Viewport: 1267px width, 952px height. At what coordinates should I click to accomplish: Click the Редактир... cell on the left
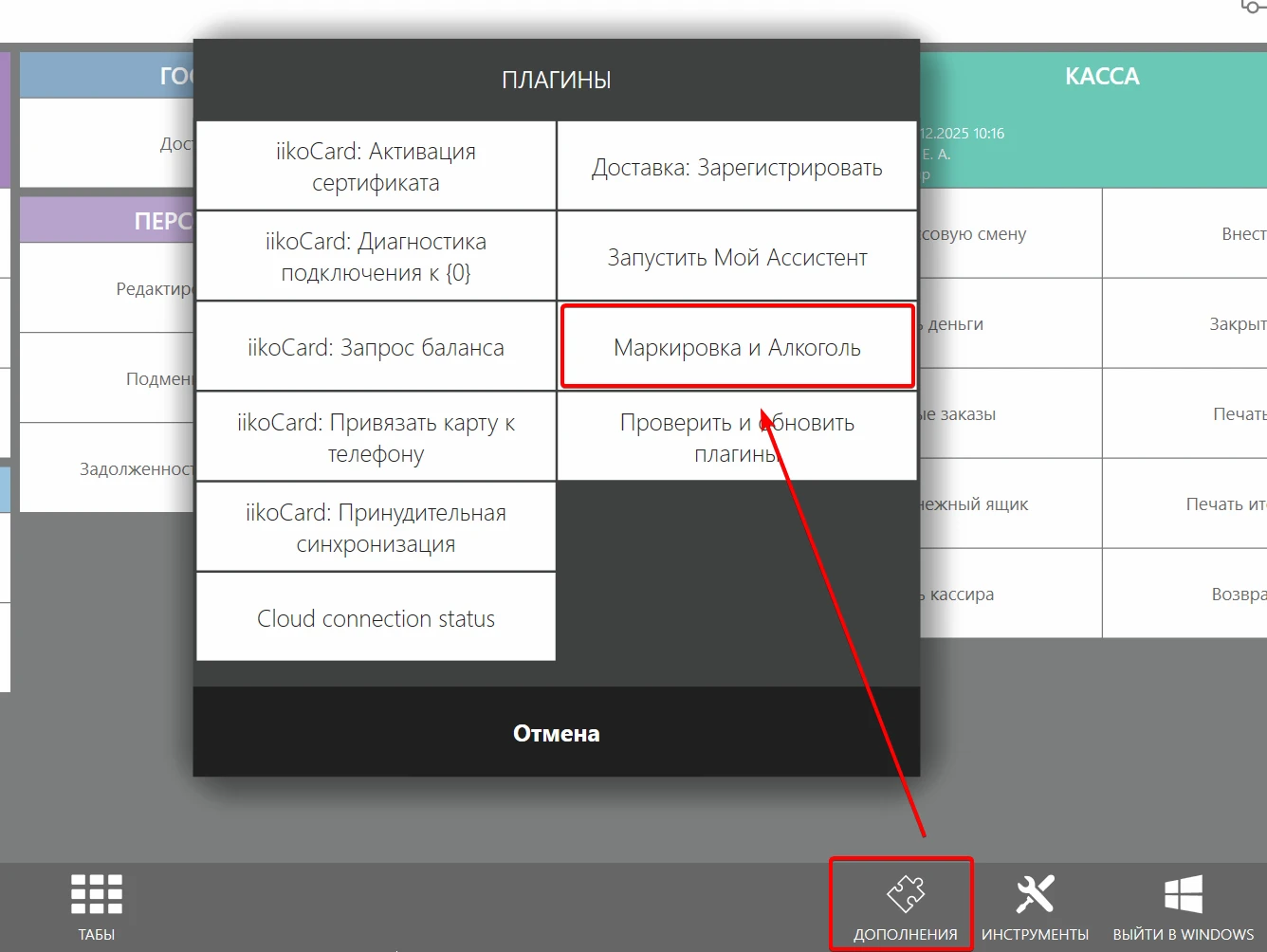[x=107, y=288]
